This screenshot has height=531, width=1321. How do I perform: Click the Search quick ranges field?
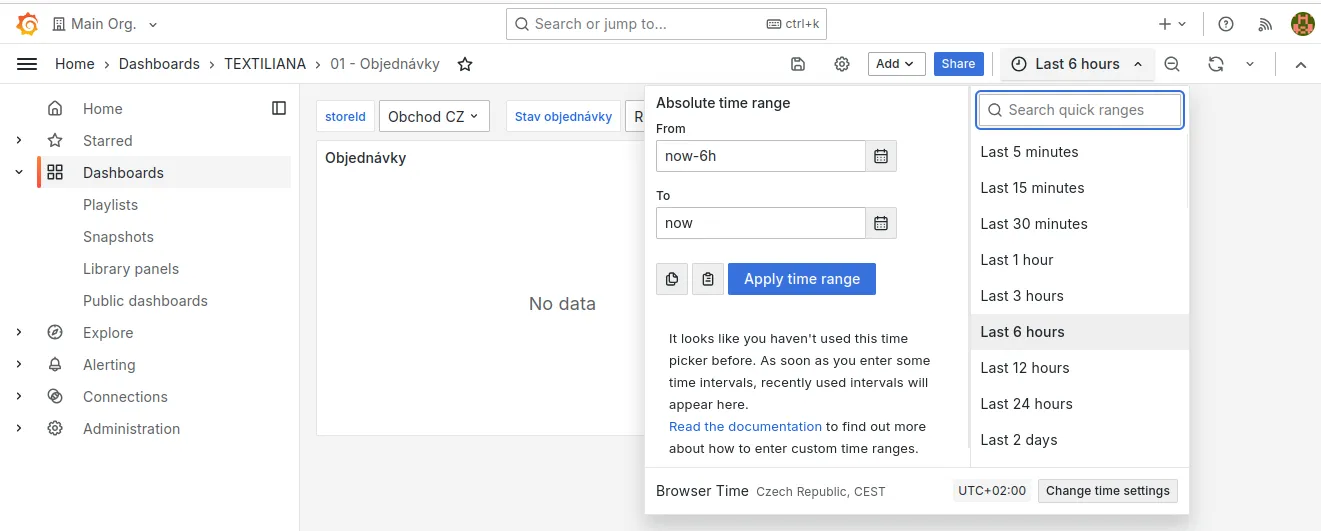[1080, 110]
